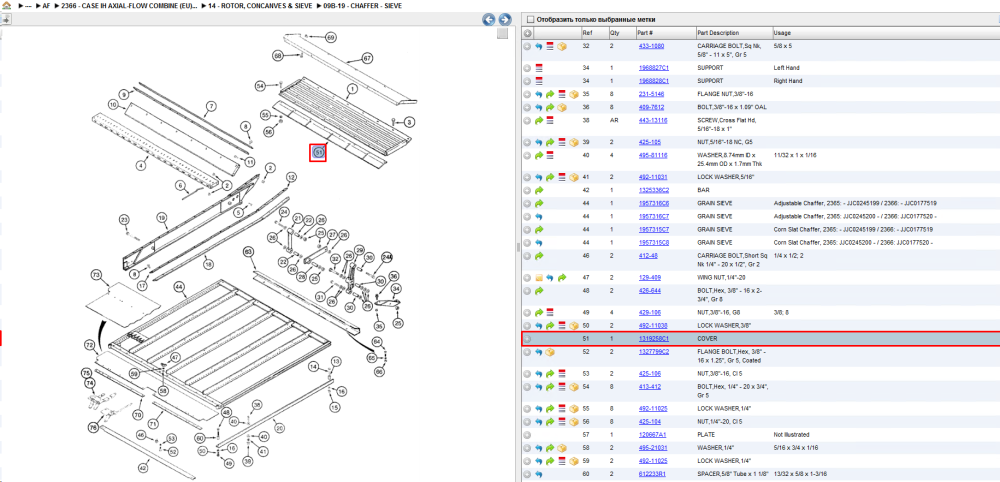Viewport: 1000px width, 482px height.
Task: Add the 433-1080 carriage bolt row
Action: coord(527,47)
